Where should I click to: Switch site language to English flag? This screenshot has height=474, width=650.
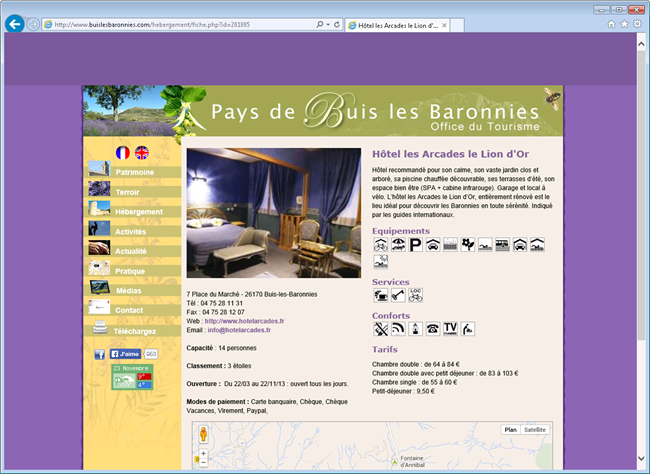click(x=142, y=153)
